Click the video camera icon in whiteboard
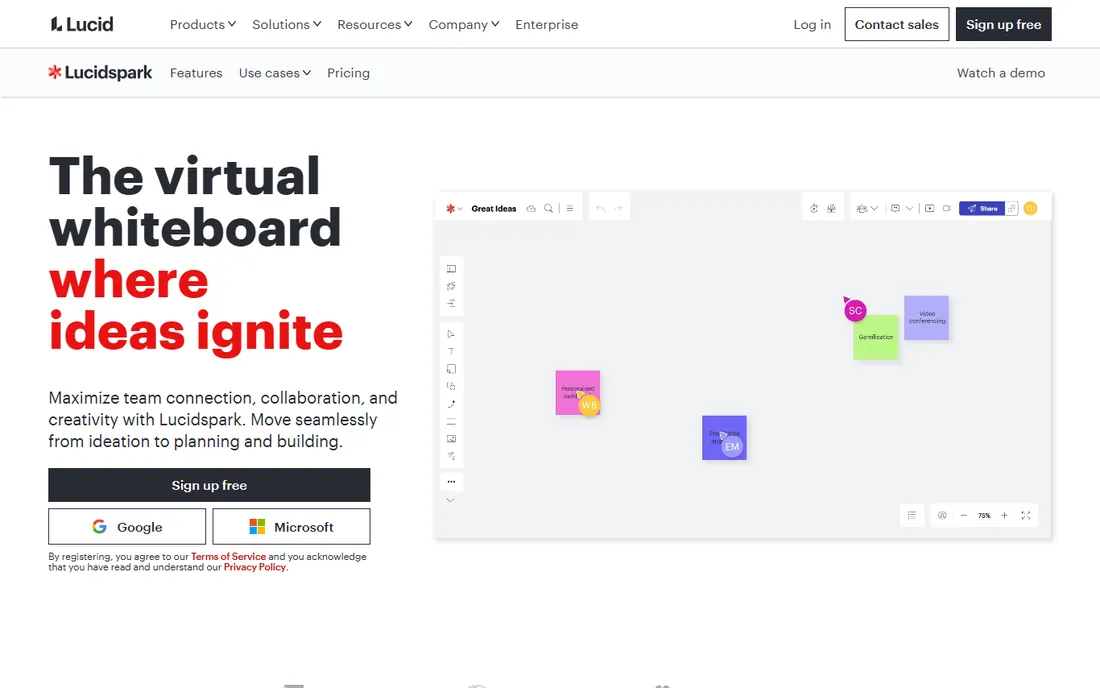Screen dimensions: 1100x688 947,208
